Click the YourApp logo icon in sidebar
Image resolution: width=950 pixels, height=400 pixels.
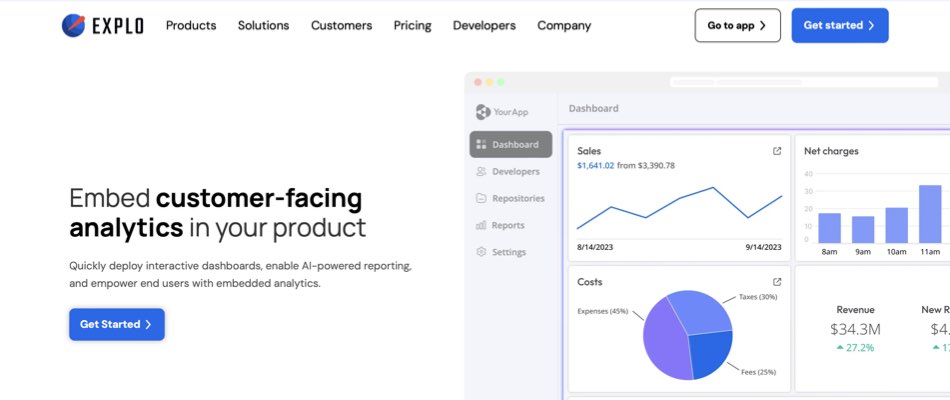coord(482,112)
